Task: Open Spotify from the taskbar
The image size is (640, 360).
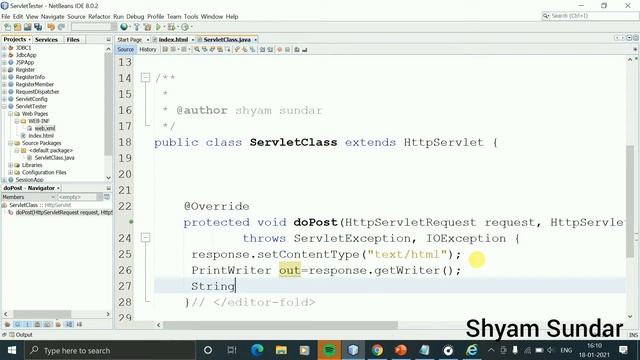Action: (x=329, y=350)
